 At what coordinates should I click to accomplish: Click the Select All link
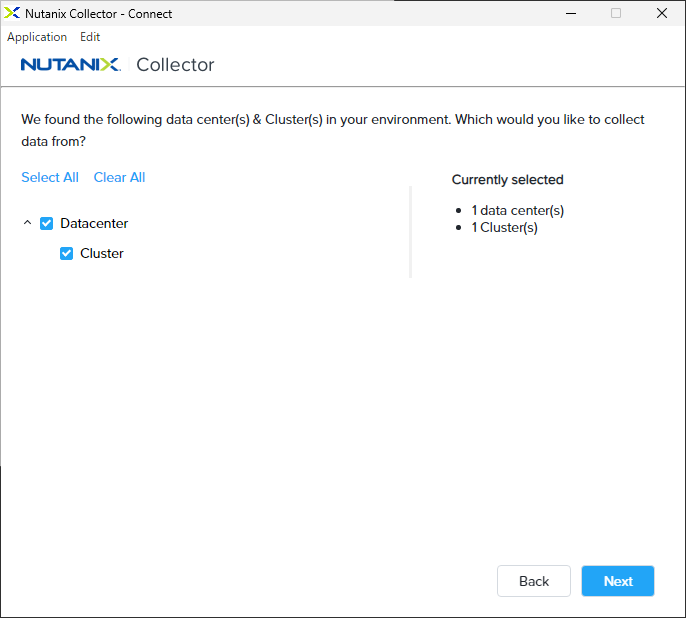pyautogui.click(x=50, y=177)
